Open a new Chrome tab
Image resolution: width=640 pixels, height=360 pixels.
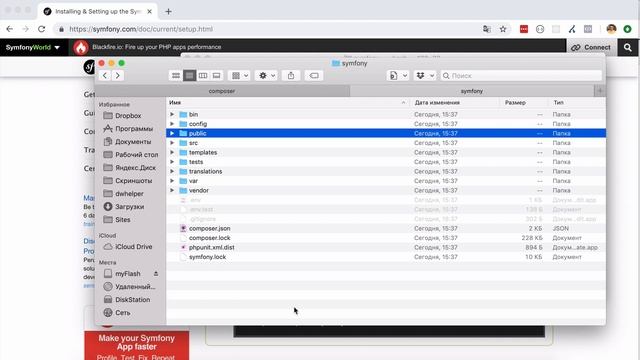[168, 11]
